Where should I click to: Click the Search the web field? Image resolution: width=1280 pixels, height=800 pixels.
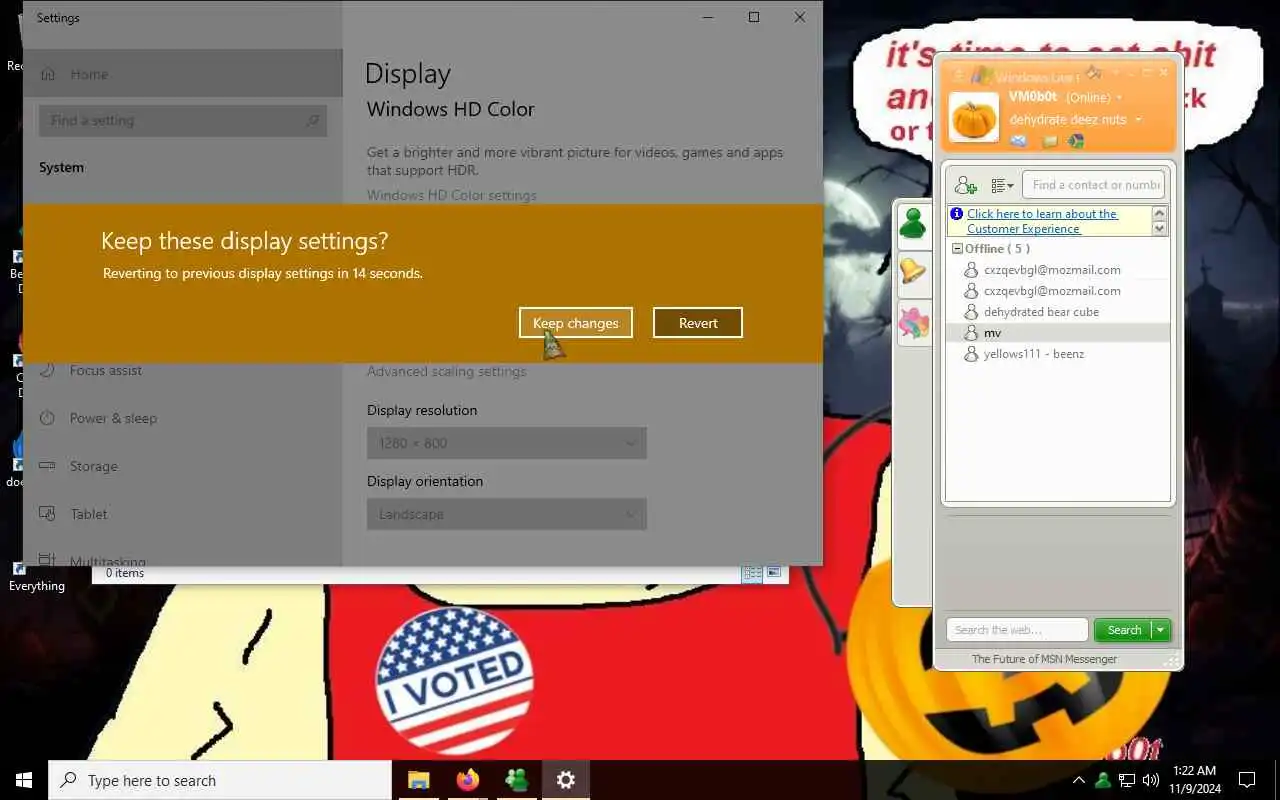(1017, 630)
